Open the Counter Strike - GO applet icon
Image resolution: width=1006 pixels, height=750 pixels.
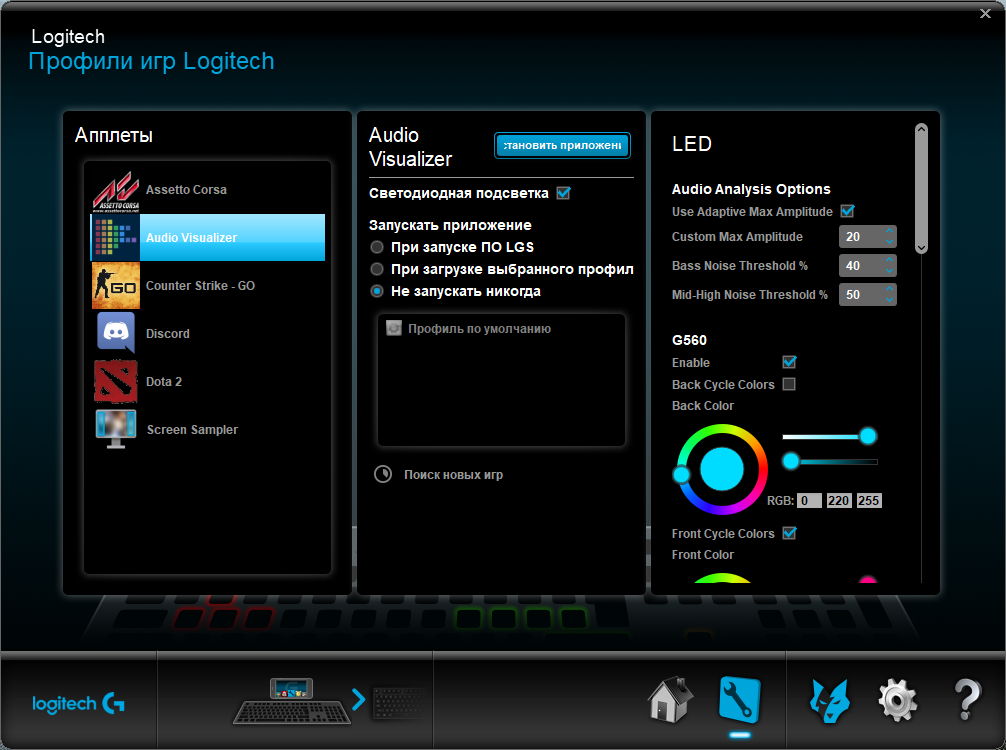click(x=115, y=286)
